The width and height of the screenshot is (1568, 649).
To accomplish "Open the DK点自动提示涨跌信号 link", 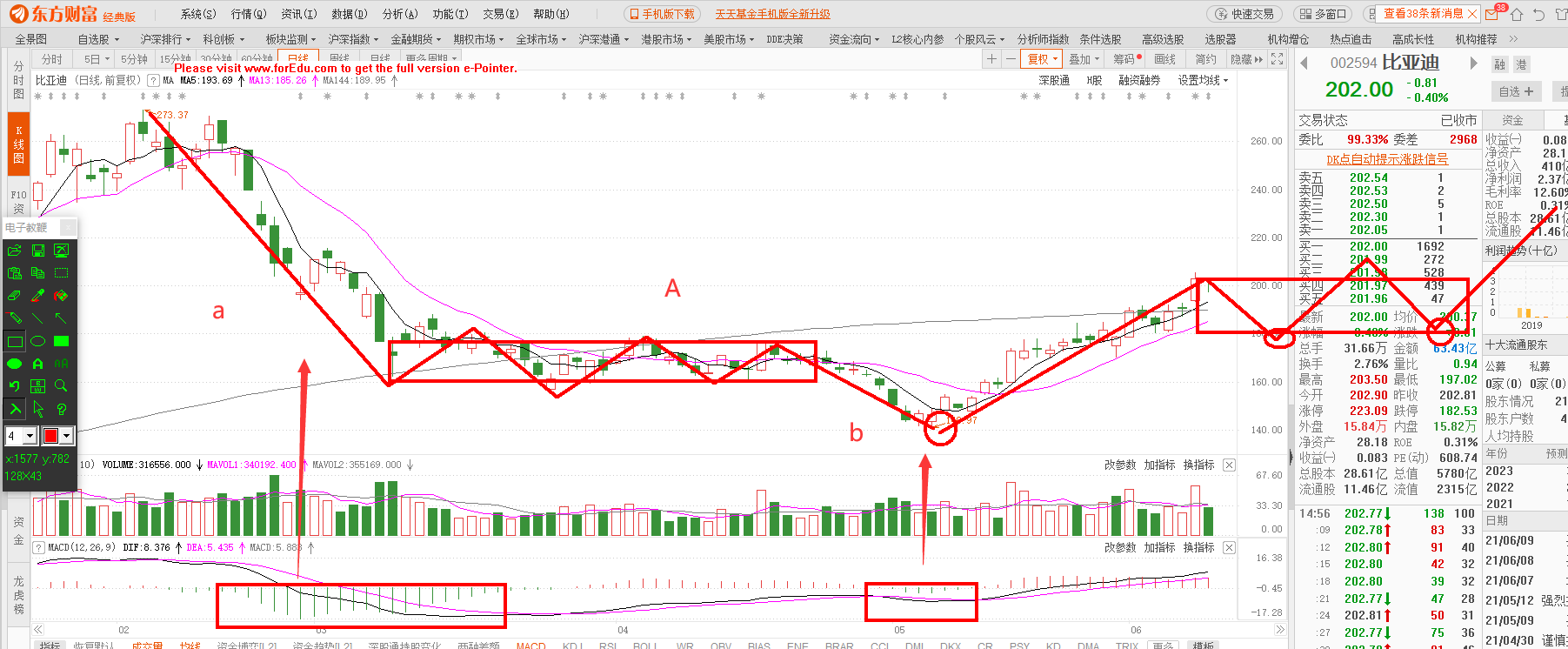I will pyautogui.click(x=1387, y=159).
